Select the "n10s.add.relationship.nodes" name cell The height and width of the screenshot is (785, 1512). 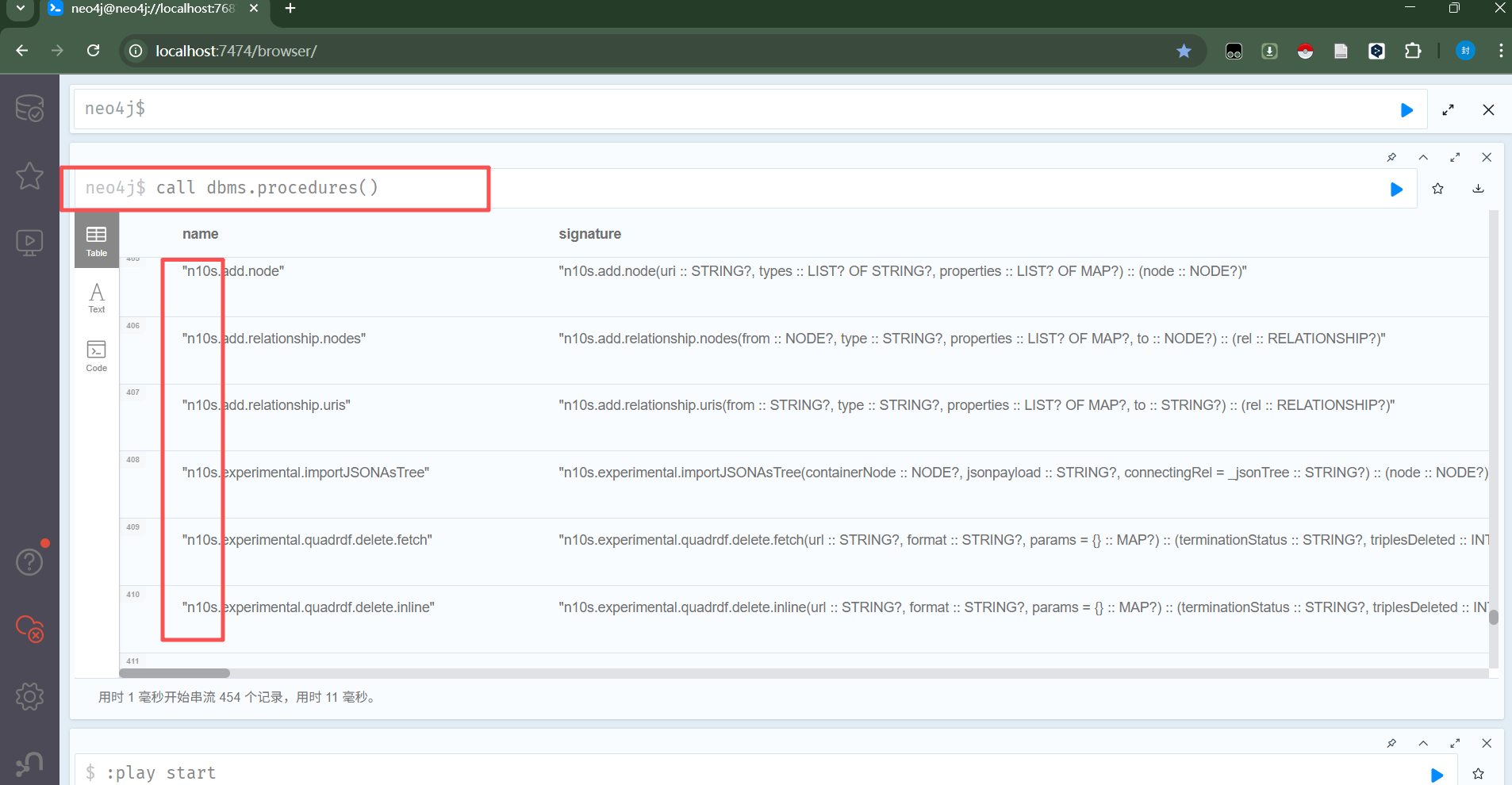(274, 339)
